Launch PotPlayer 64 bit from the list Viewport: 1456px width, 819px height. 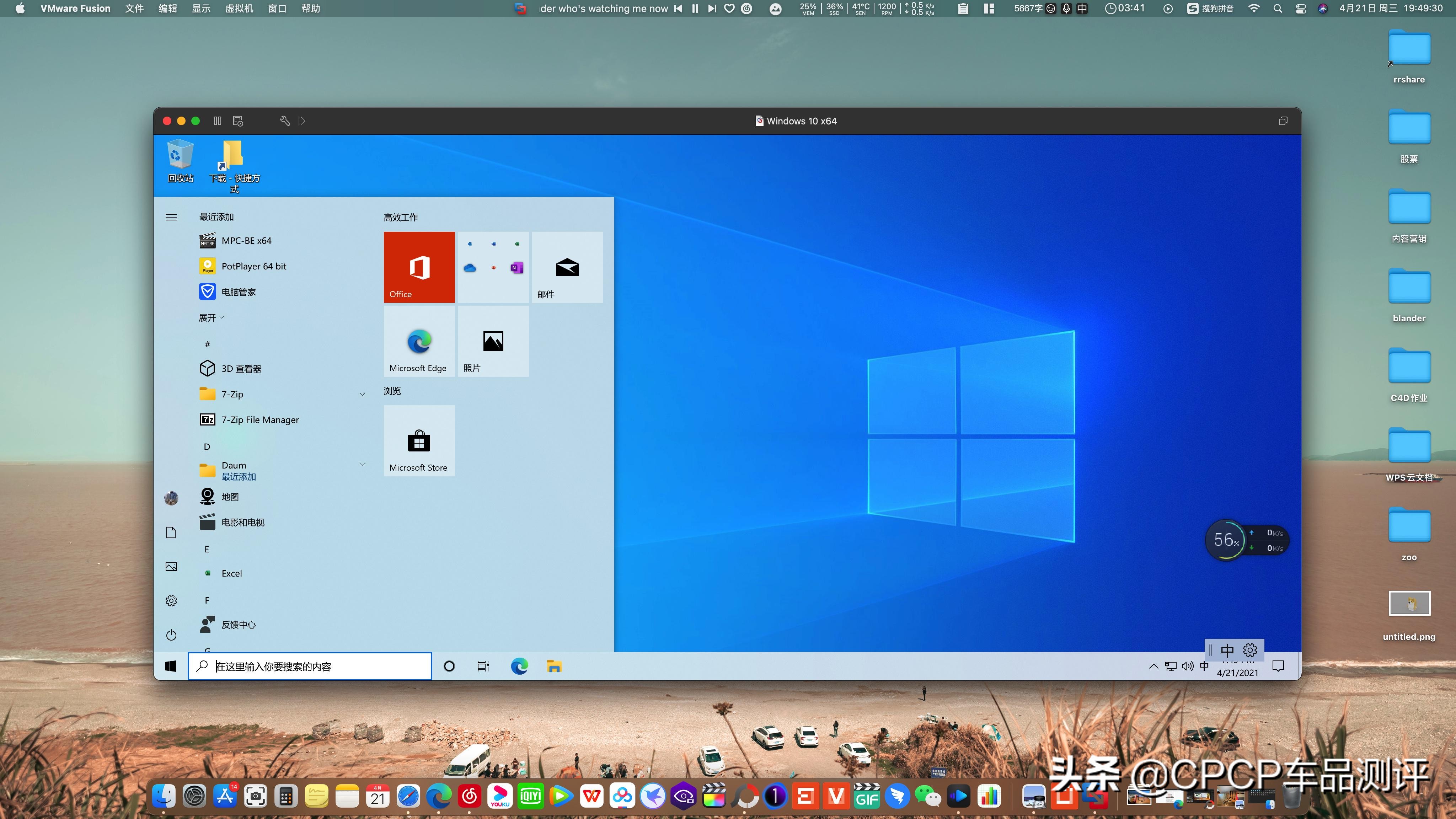pyautogui.click(x=254, y=266)
